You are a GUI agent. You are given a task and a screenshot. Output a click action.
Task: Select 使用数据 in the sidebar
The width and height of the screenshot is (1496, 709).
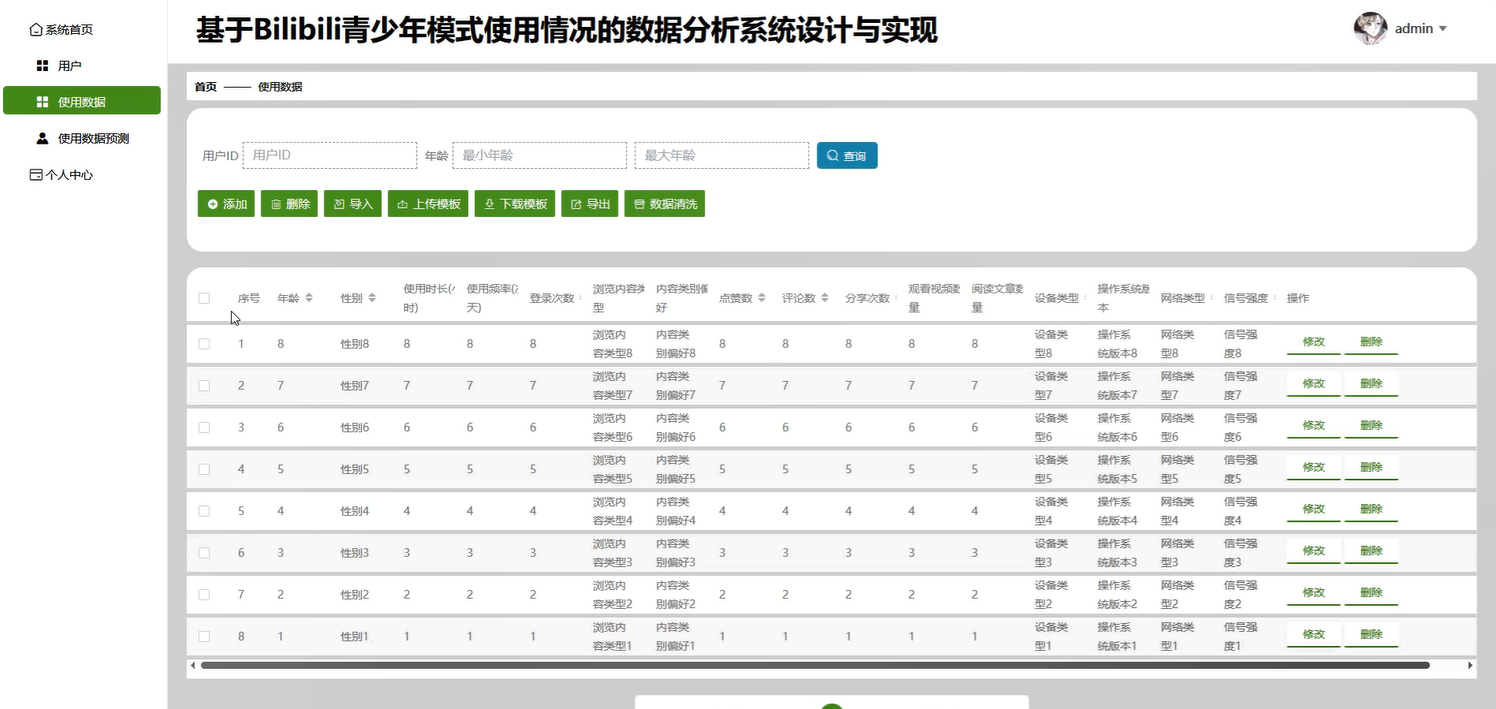point(82,101)
